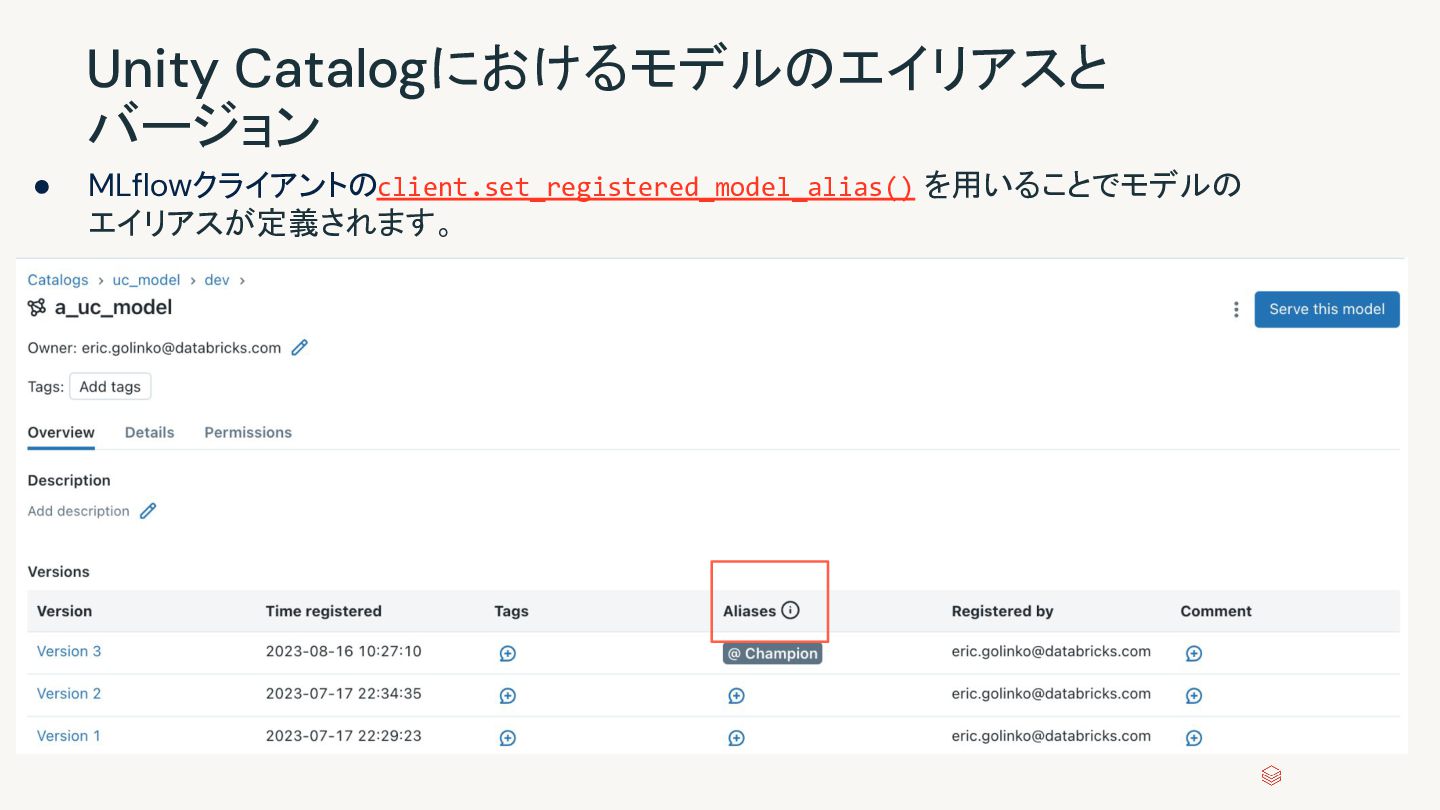
Task: Click the Version 2 registered-by email
Action: (x=1051, y=693)
